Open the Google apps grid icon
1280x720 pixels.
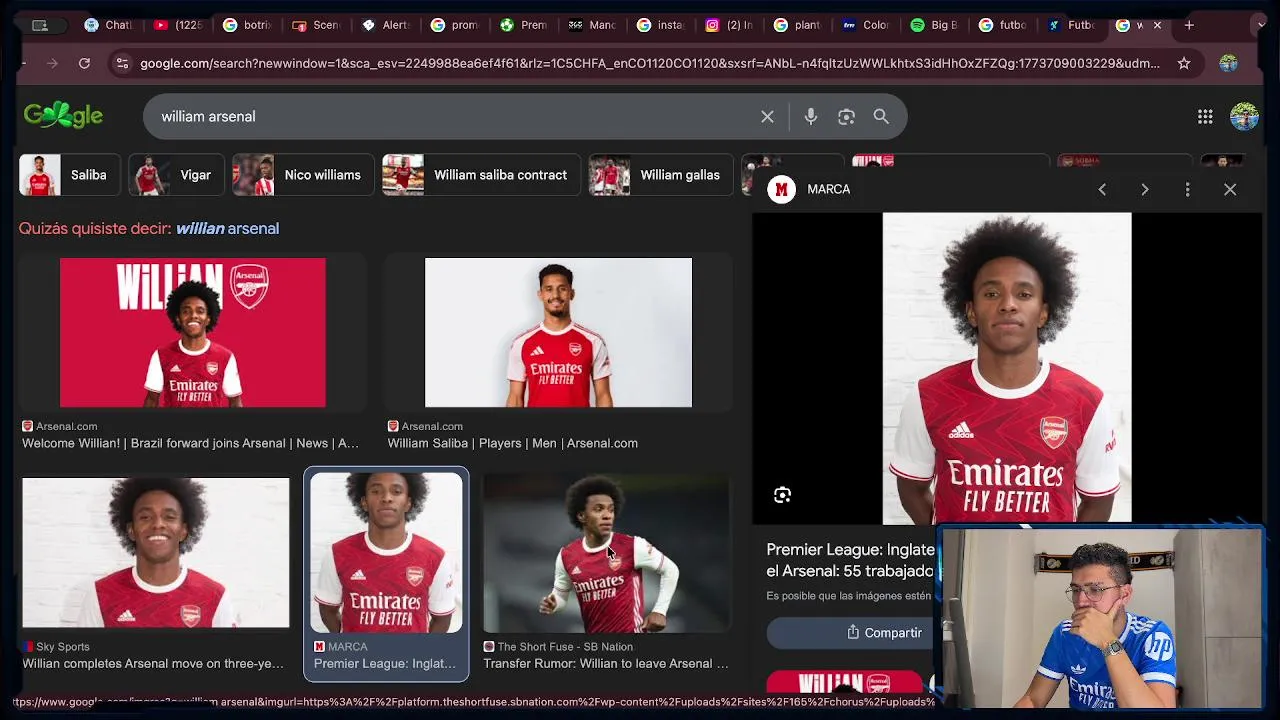[1205, 117]
